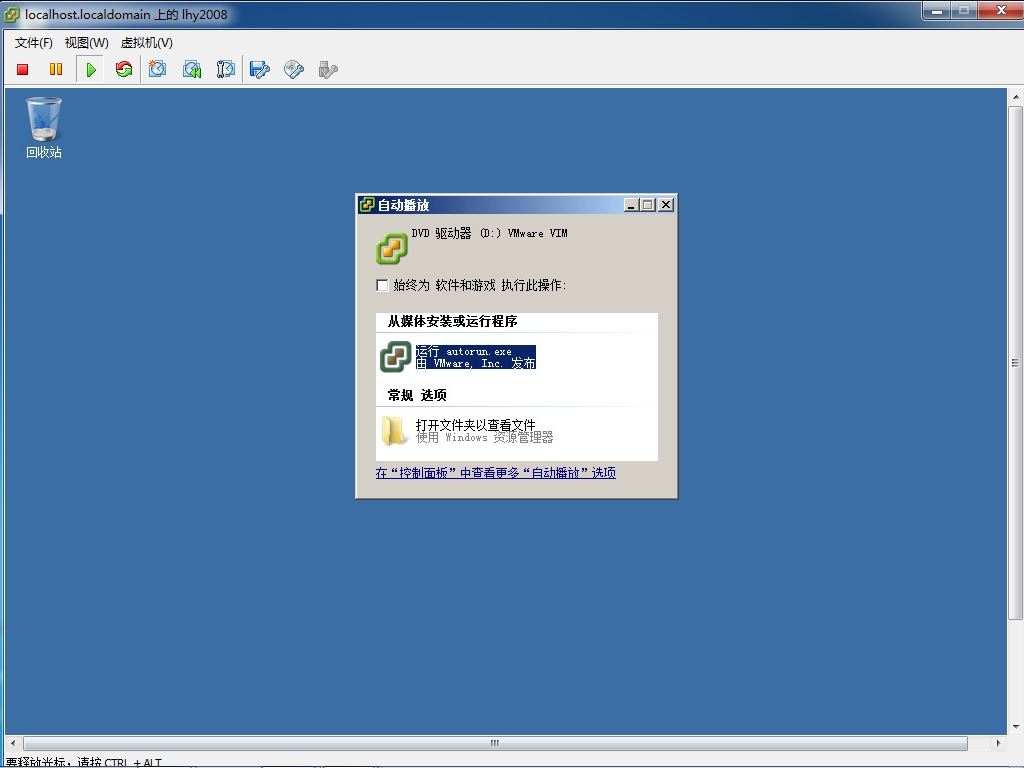The width and height of the screenshot is (1024, 768).
Task: Click the AutoPlay dialog title icon
Action: [367, 205]
